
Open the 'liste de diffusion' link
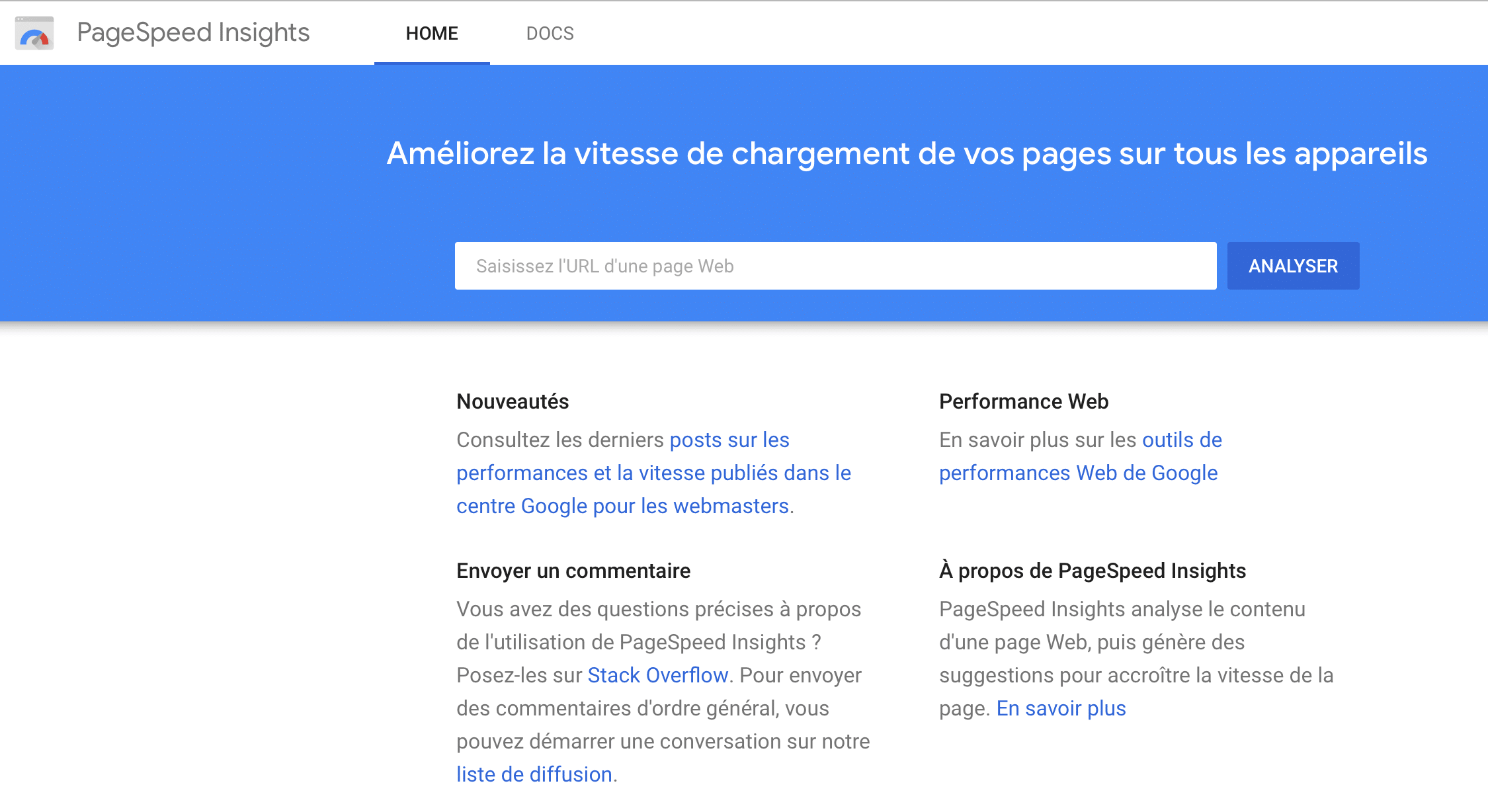point(534,774)
